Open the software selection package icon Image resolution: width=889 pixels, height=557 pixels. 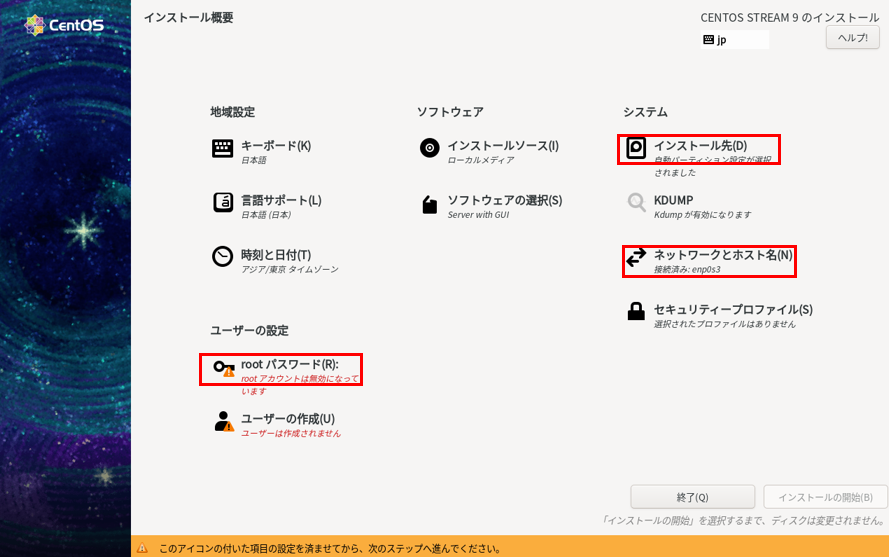point(430,204)
